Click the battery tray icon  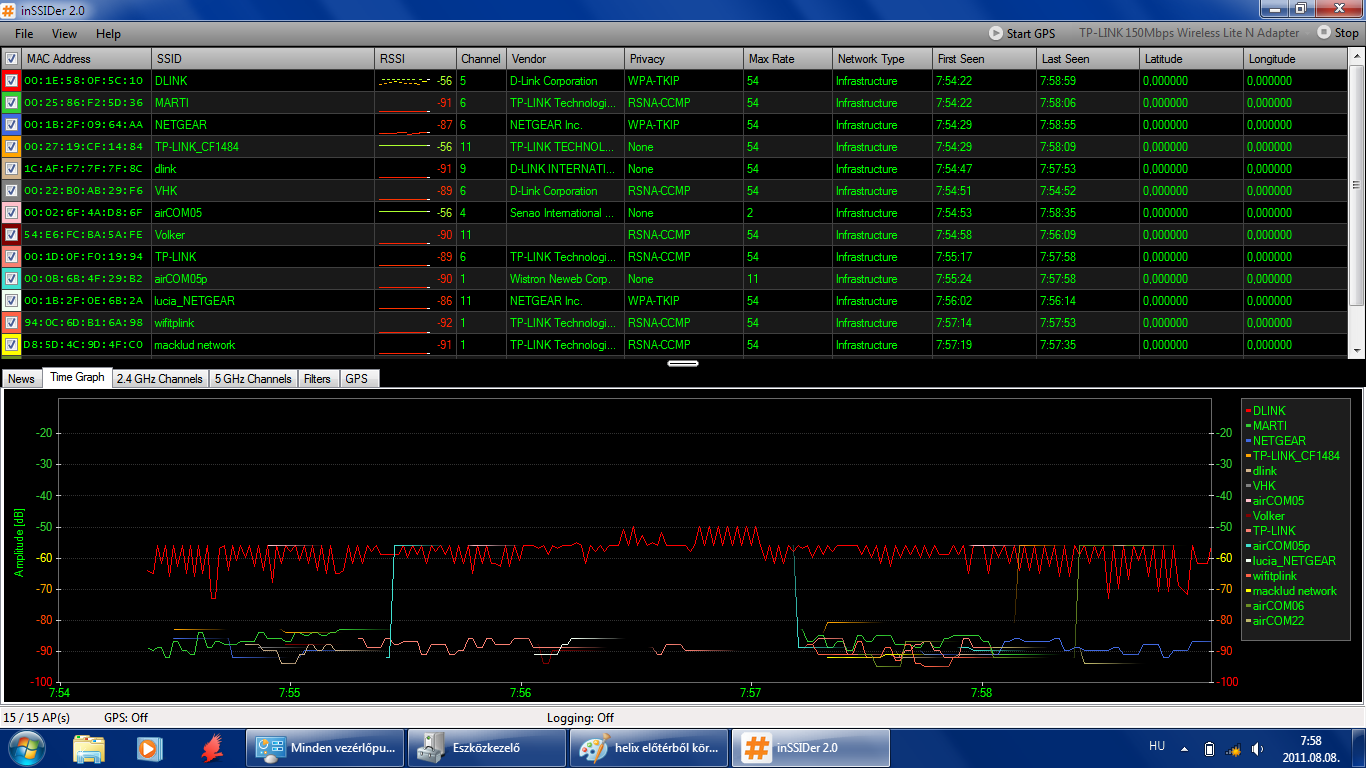click(1209, 748)
